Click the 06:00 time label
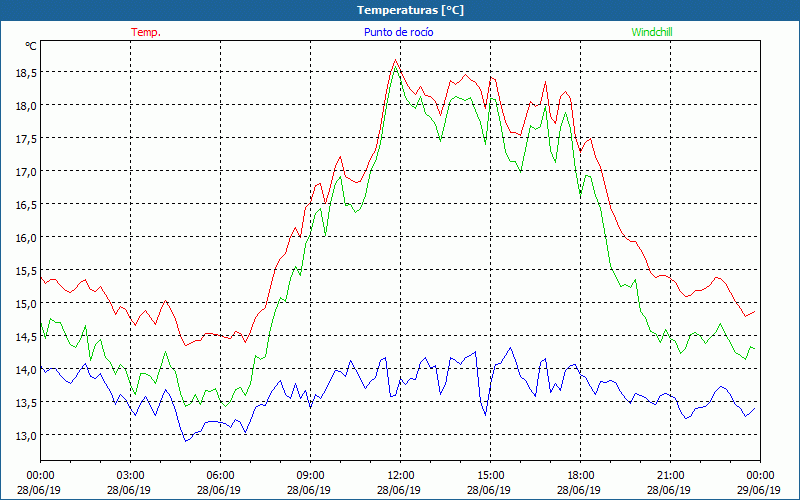 click(x=220, y=476)
